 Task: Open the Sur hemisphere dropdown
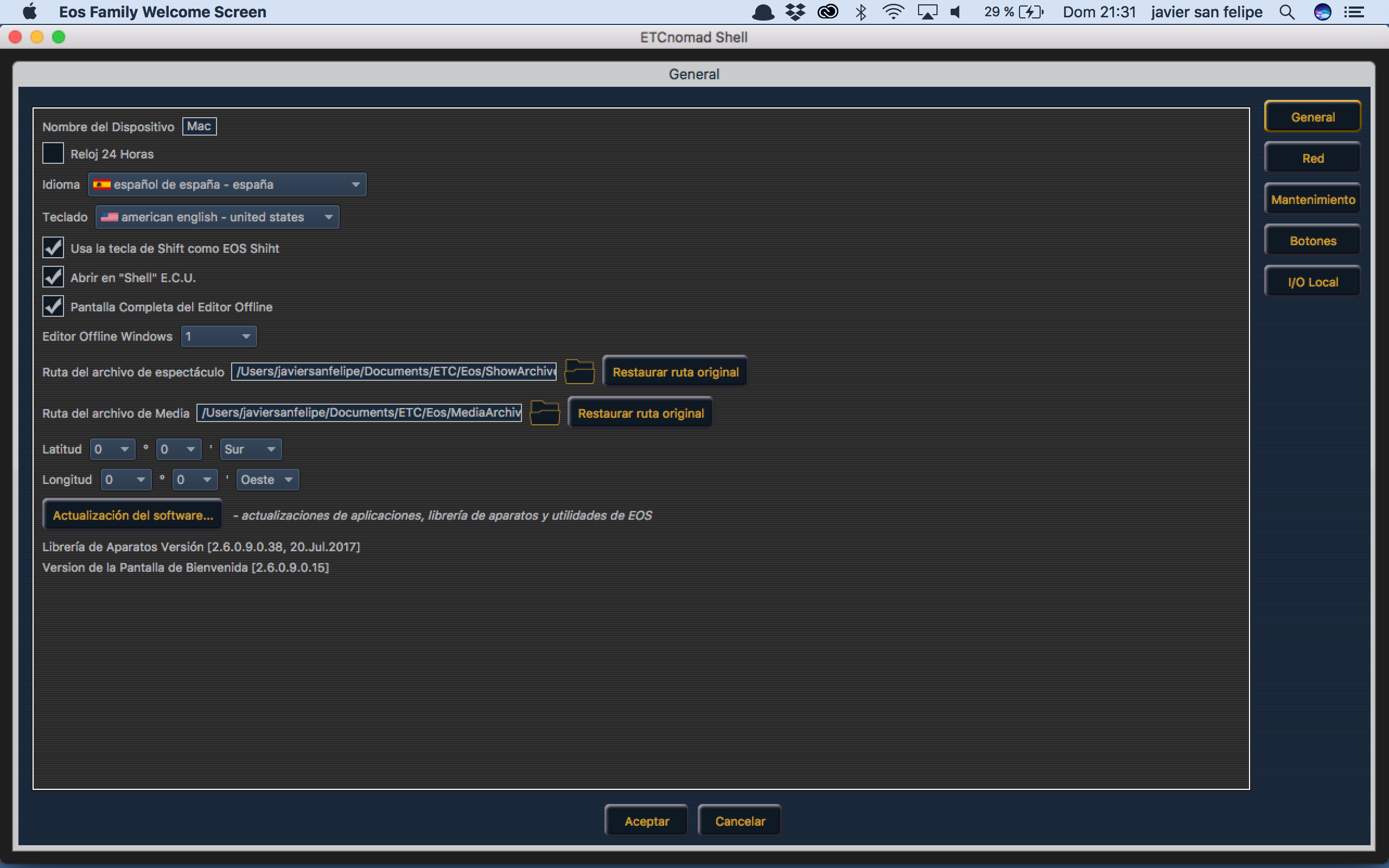251,449
